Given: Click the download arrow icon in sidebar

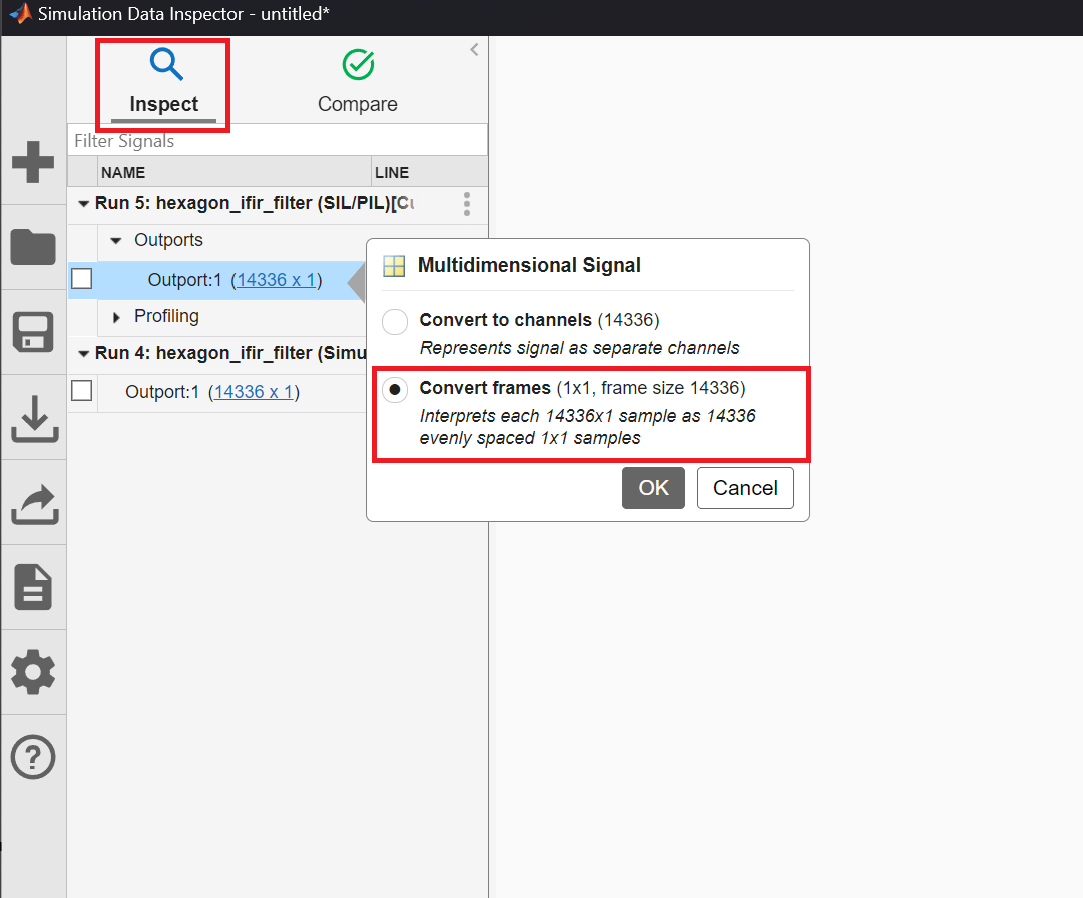Looking at the screenshot, I should point(33,418).
